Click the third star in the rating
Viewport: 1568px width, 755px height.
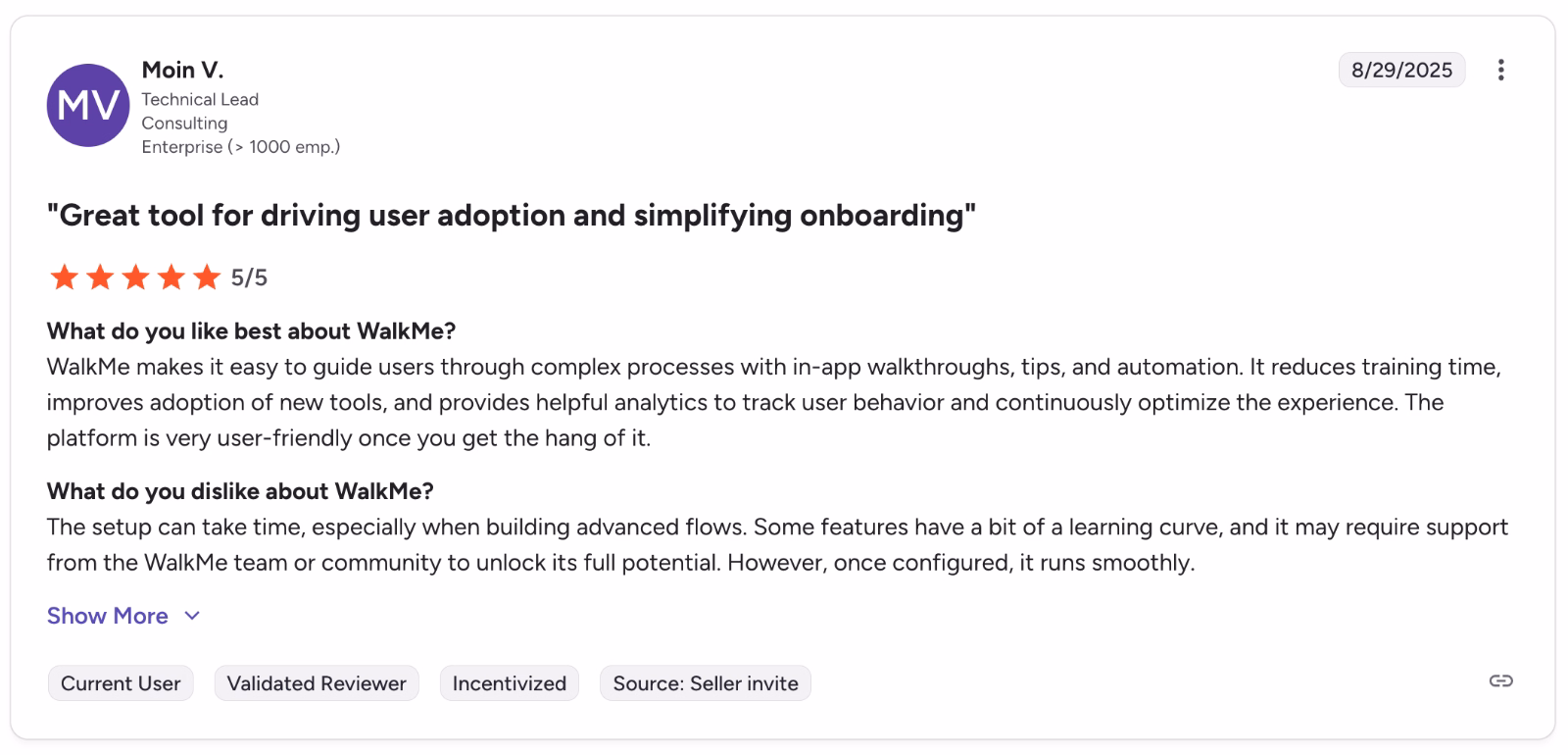(x=135, y=277)
